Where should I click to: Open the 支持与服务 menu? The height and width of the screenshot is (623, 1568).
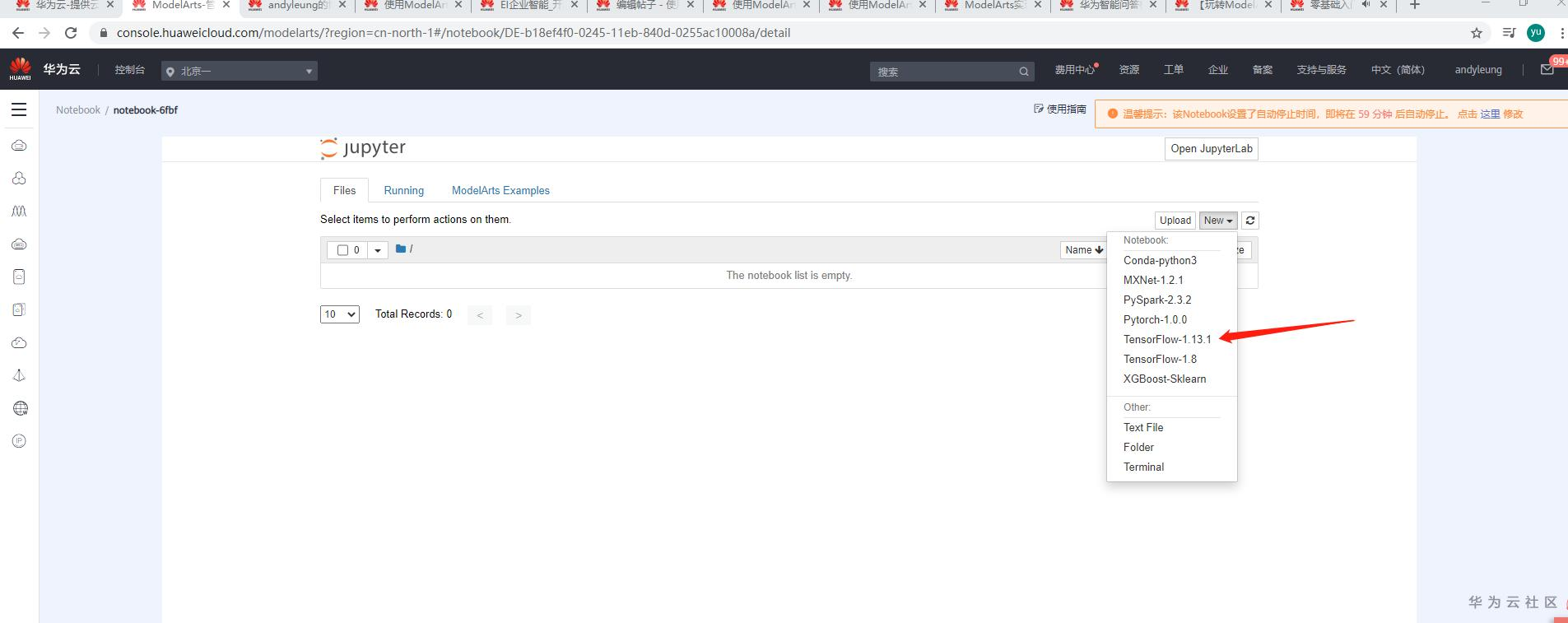1321,70
